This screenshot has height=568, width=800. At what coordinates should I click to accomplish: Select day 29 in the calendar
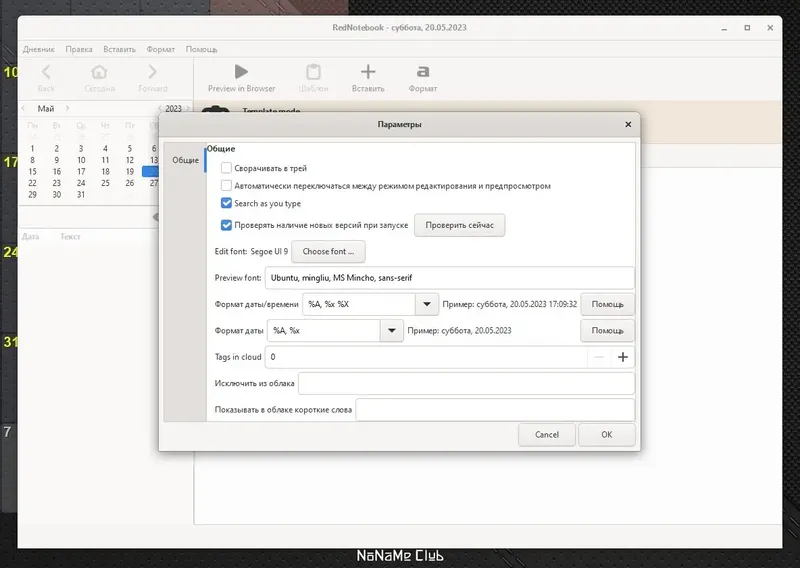pyautogui.click(x=32, y=194)
